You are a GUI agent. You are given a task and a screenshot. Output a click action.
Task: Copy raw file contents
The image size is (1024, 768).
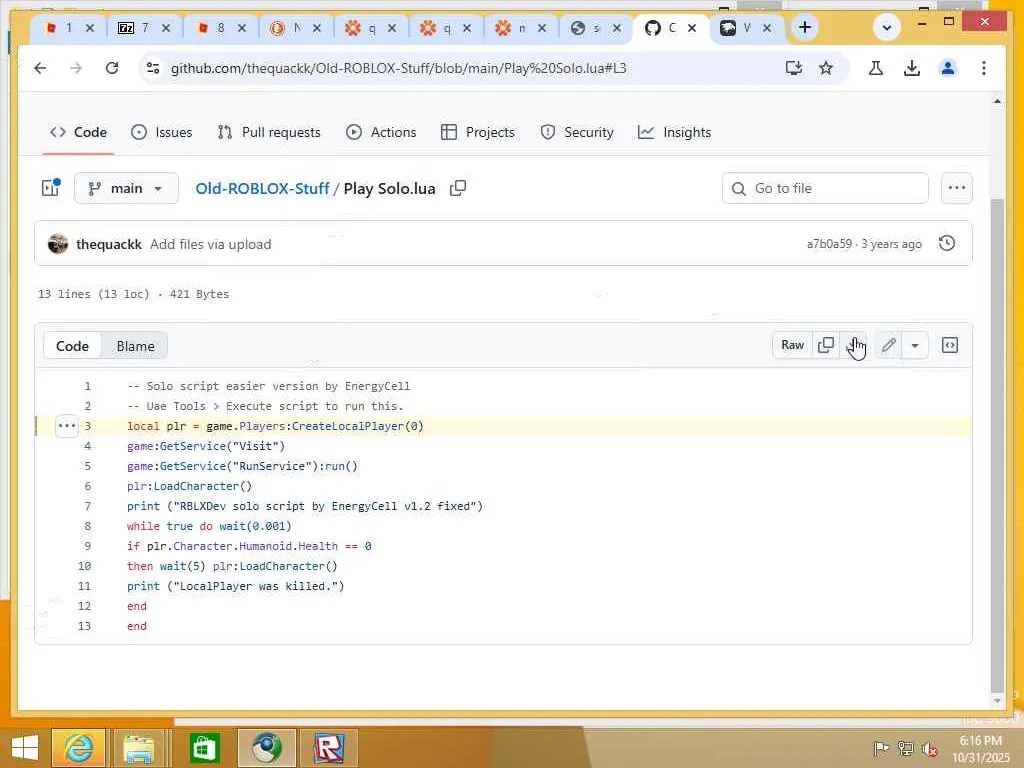(825, 345)
